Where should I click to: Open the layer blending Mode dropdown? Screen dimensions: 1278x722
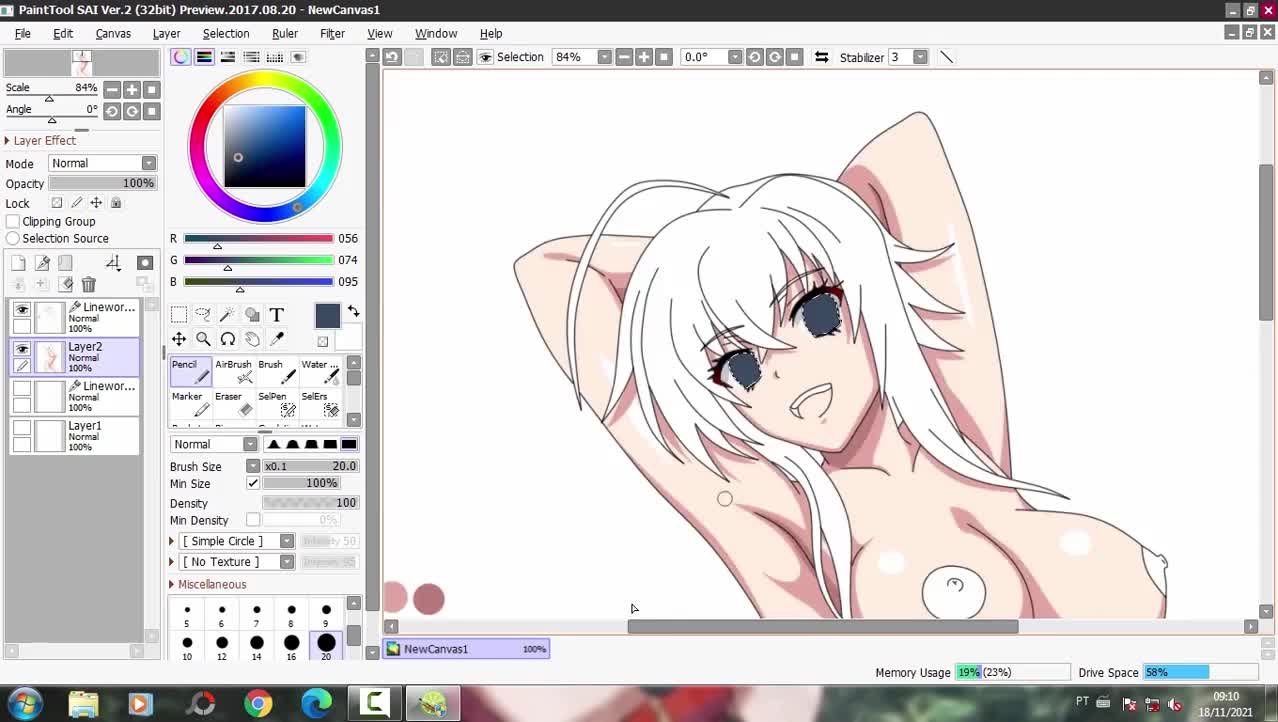coord(102,163)
